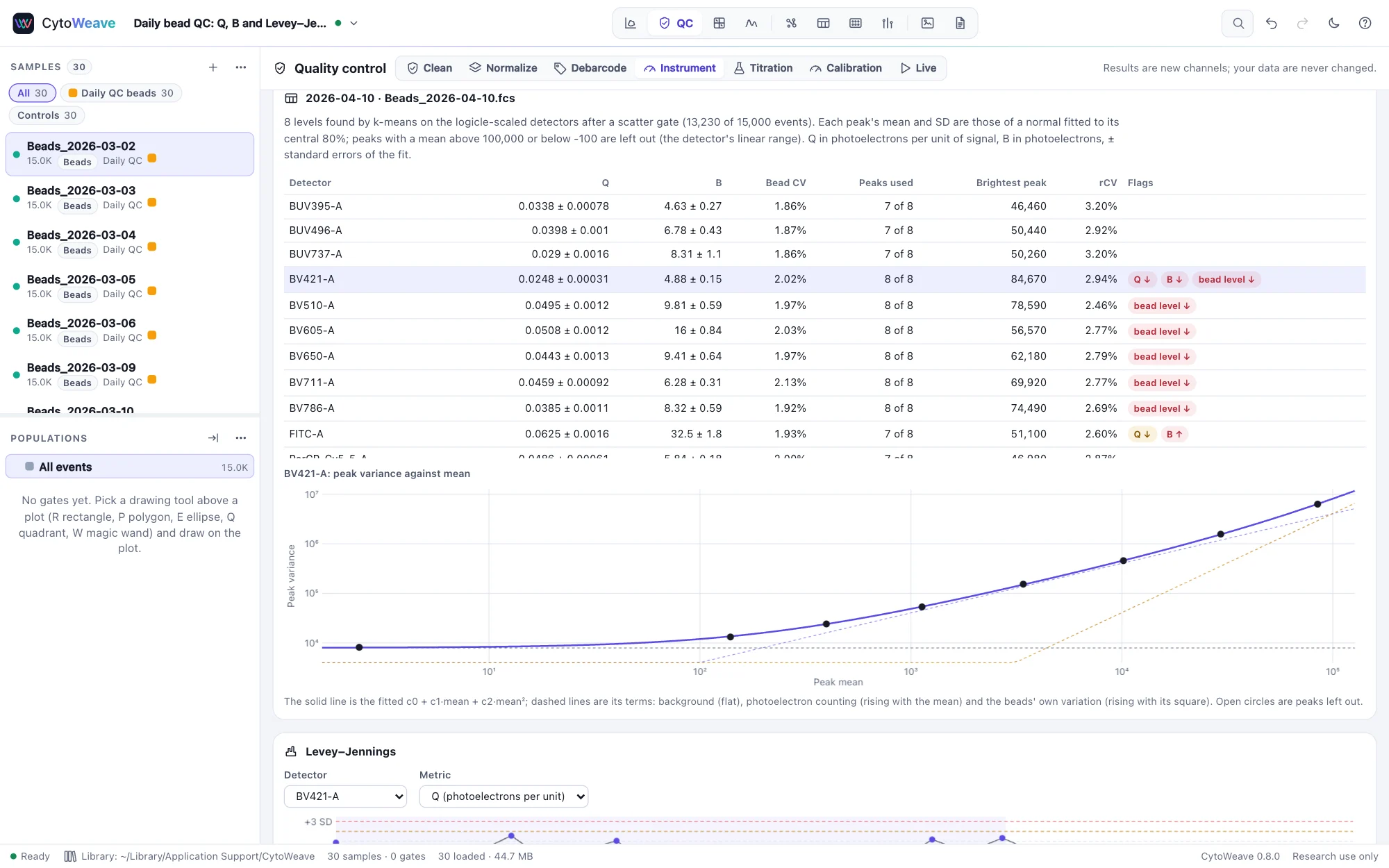Open the report document view icon
The width and height of the screenshot is (1389, 868).
point(960,23)
